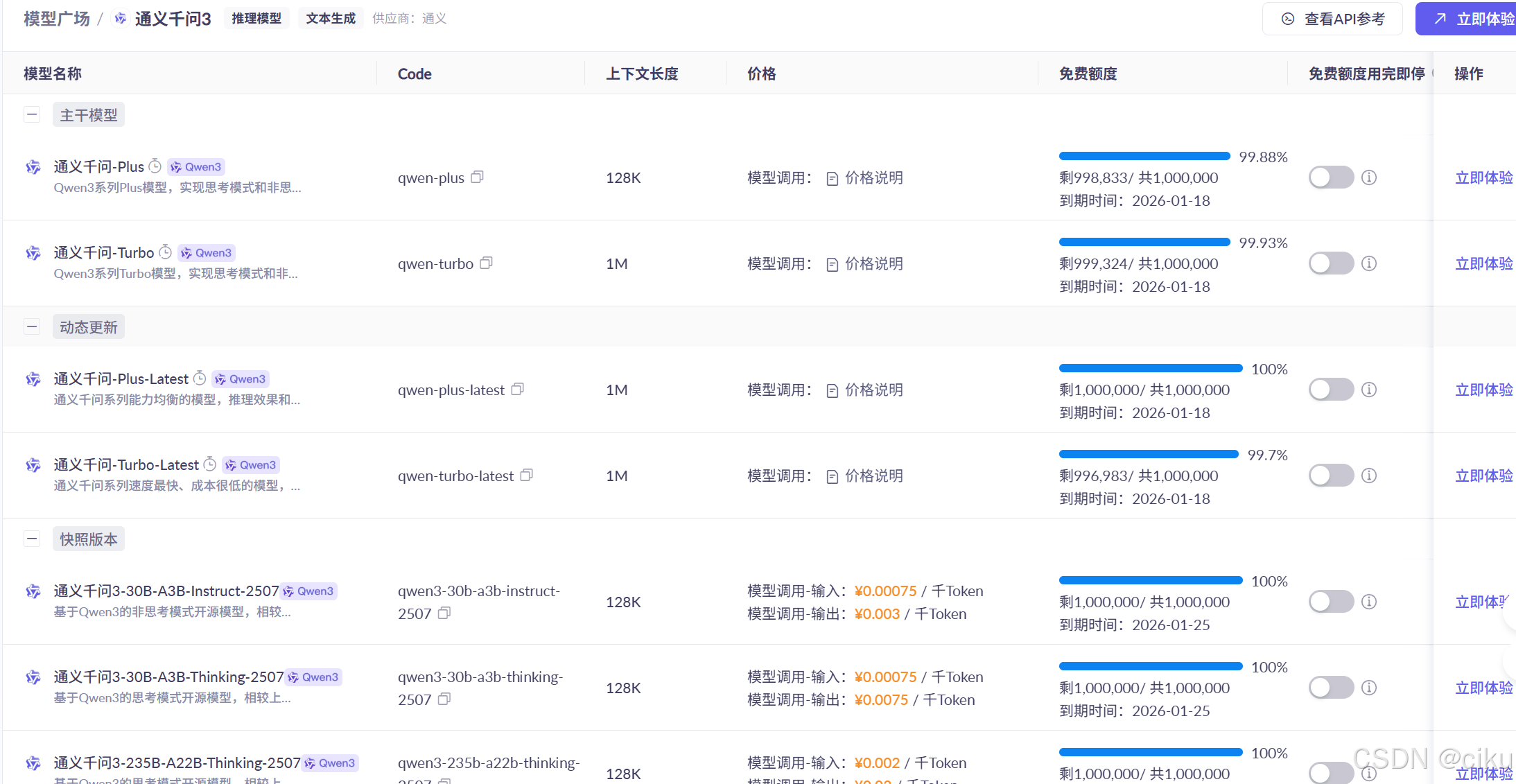Image resolution: width=1516 pixels, height=784 pixels.
Task: Click 立即体验 link for 通义千问-Plus
Action: 1484,178
